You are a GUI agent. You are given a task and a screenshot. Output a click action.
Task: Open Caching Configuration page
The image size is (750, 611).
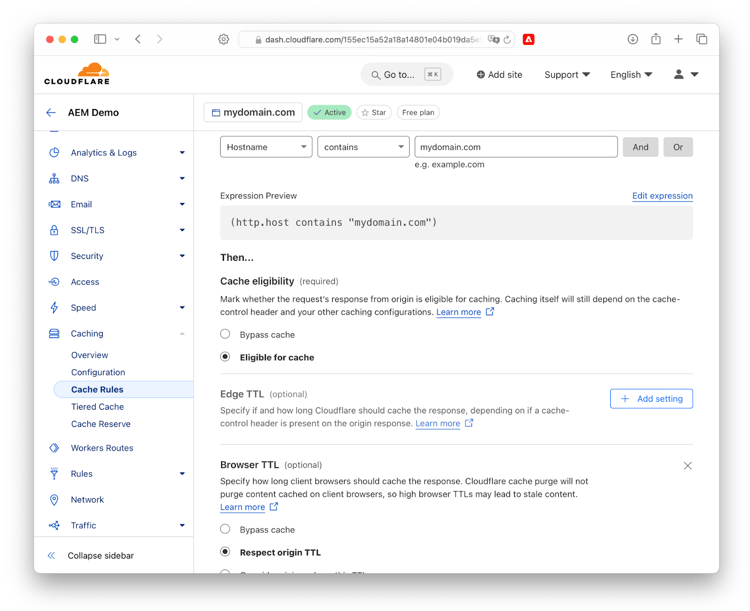pyautogui.click(x=98, y=372)
